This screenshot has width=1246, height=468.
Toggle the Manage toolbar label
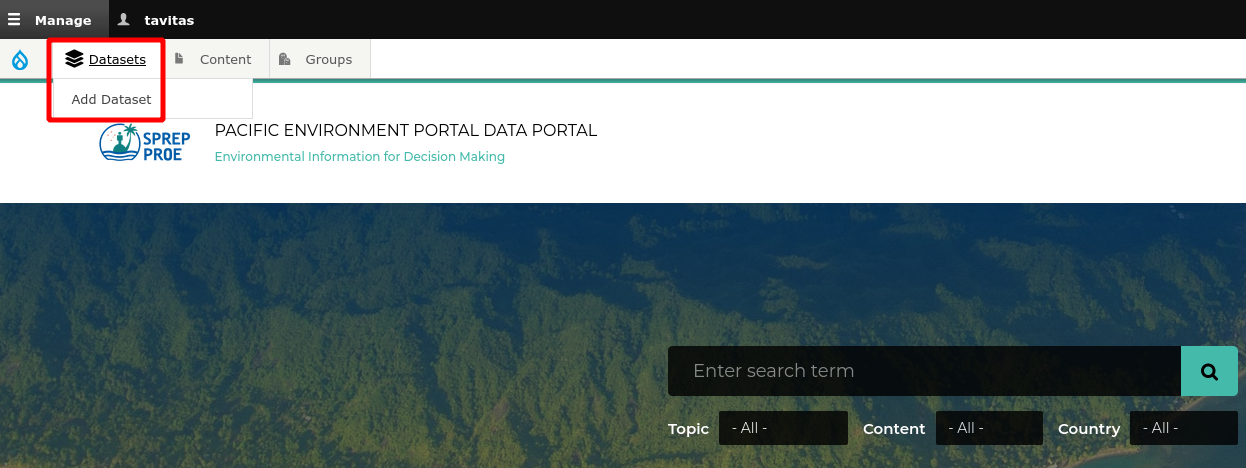[x=63, y=20]
